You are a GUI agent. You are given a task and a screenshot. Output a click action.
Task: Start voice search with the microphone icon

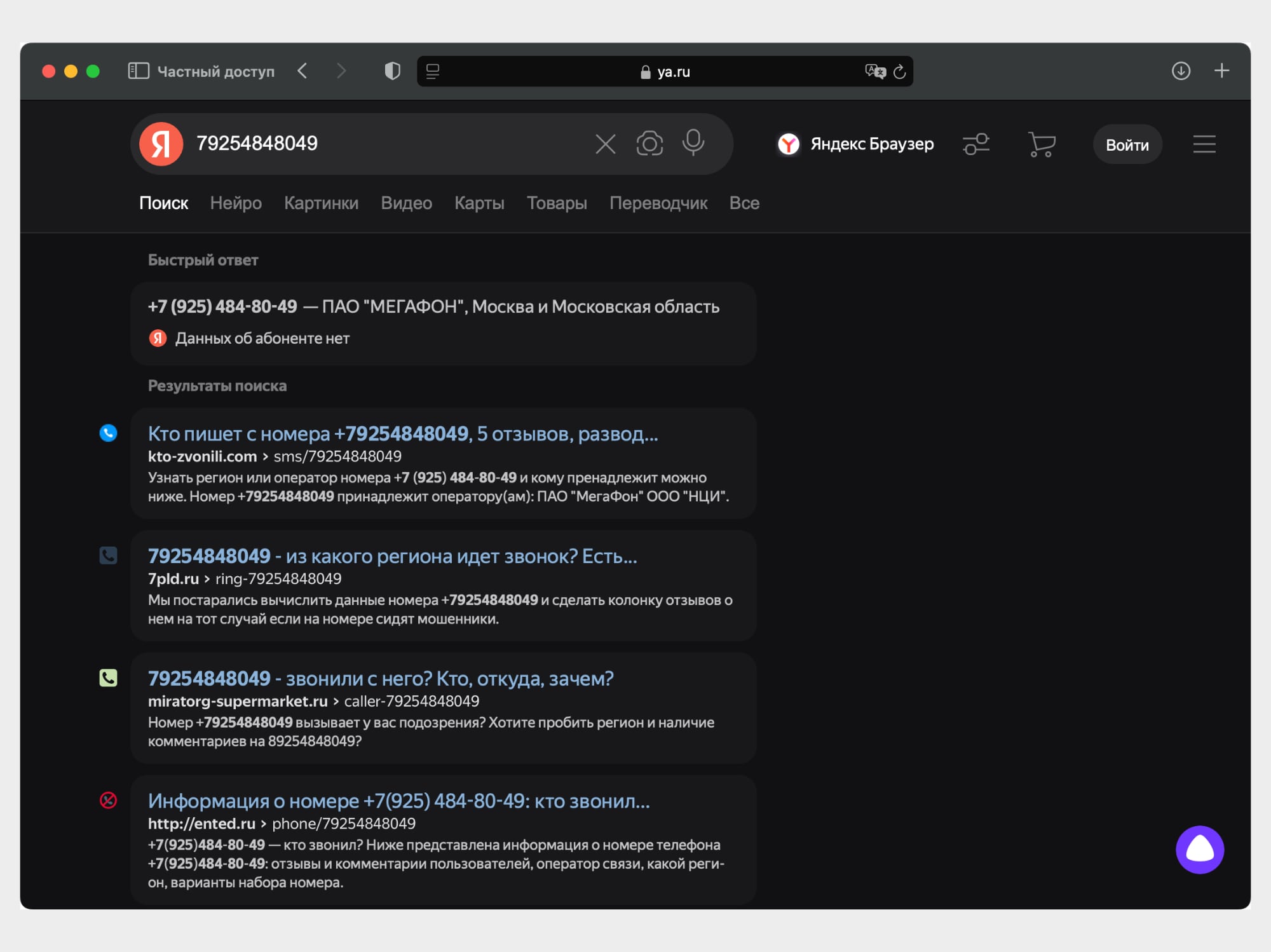point(693,143)
